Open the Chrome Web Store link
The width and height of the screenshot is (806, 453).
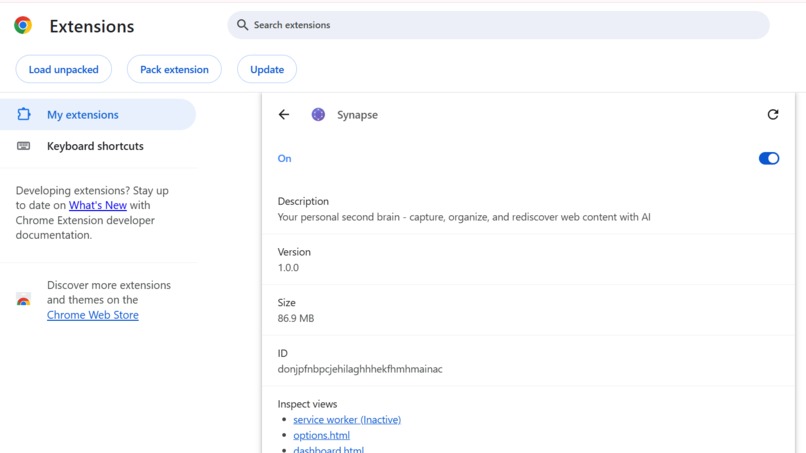click(93, 315)
